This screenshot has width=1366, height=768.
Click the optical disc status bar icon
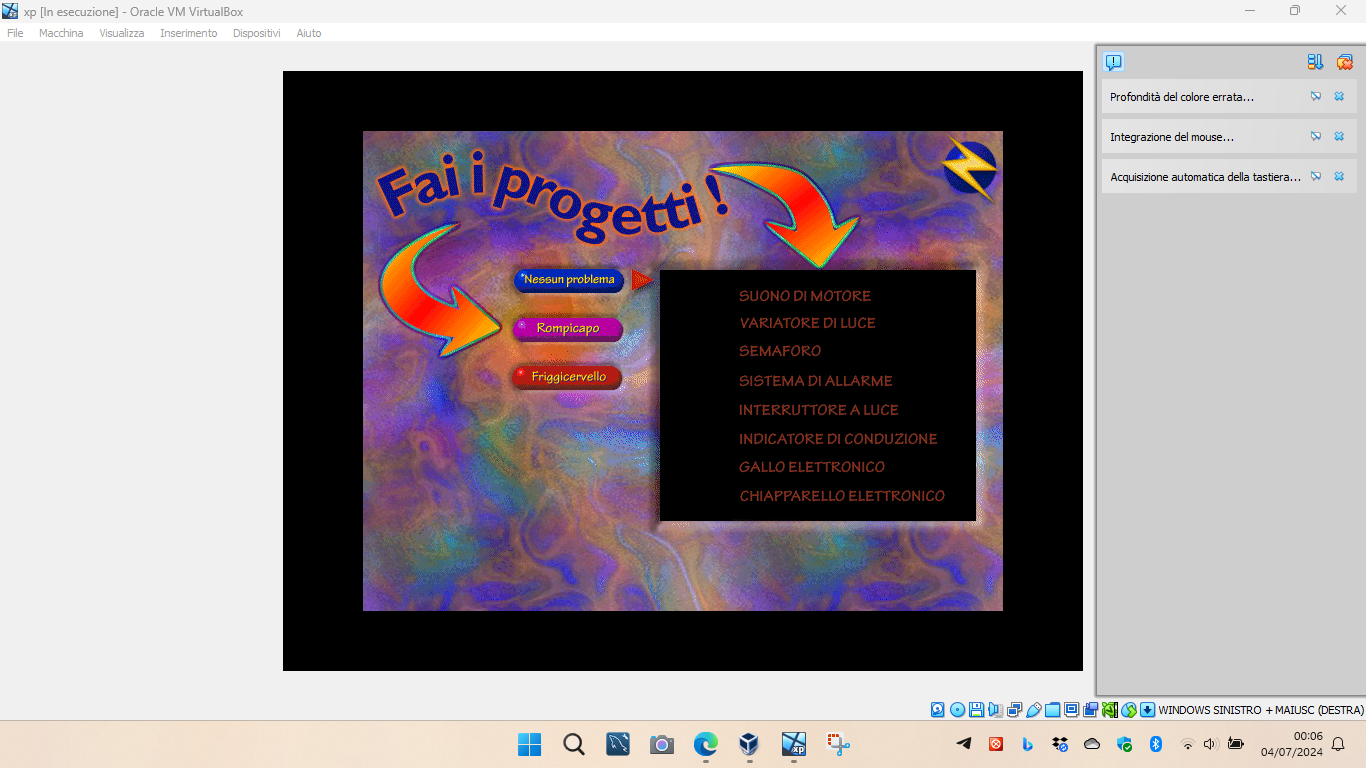point(957,710)
